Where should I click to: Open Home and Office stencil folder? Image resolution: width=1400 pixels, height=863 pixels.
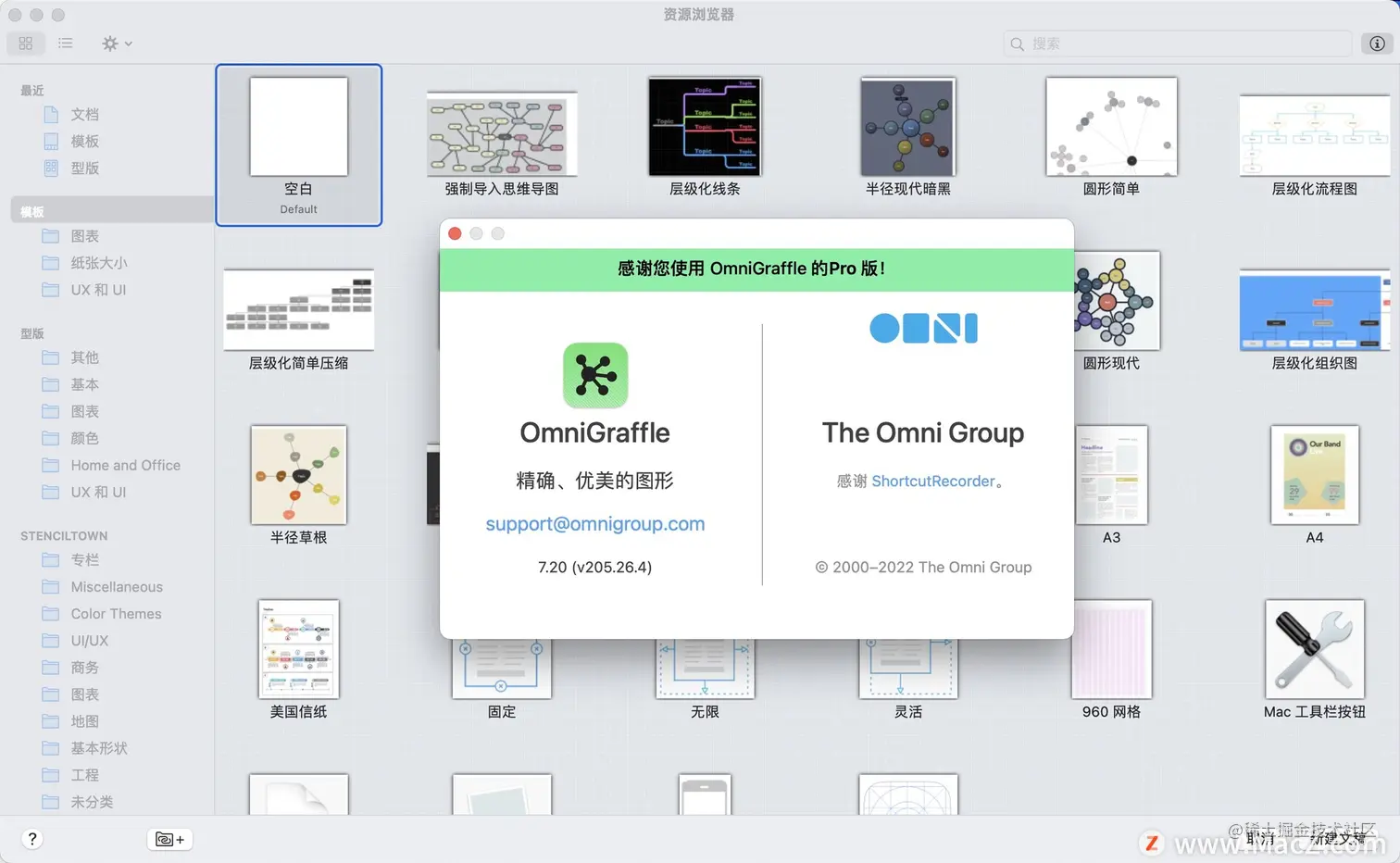[125, 465]
